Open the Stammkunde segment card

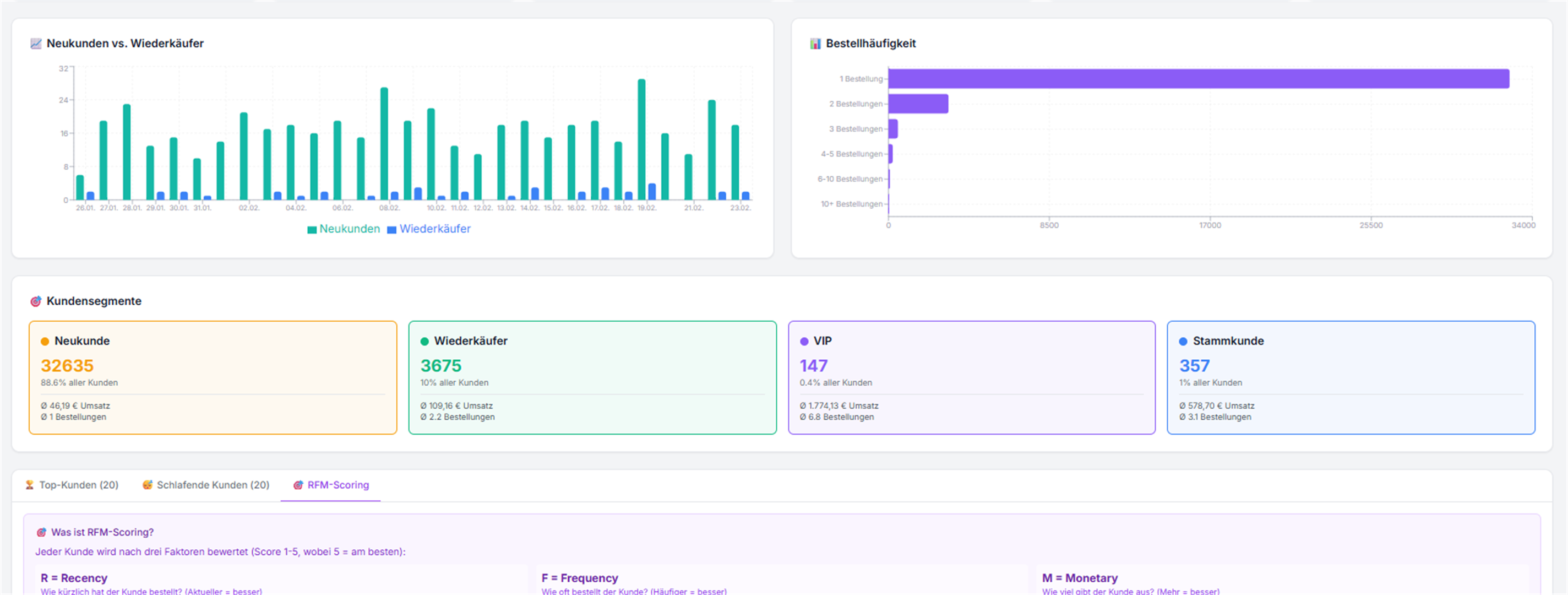pyautogui.click(x=1350, y=377)
